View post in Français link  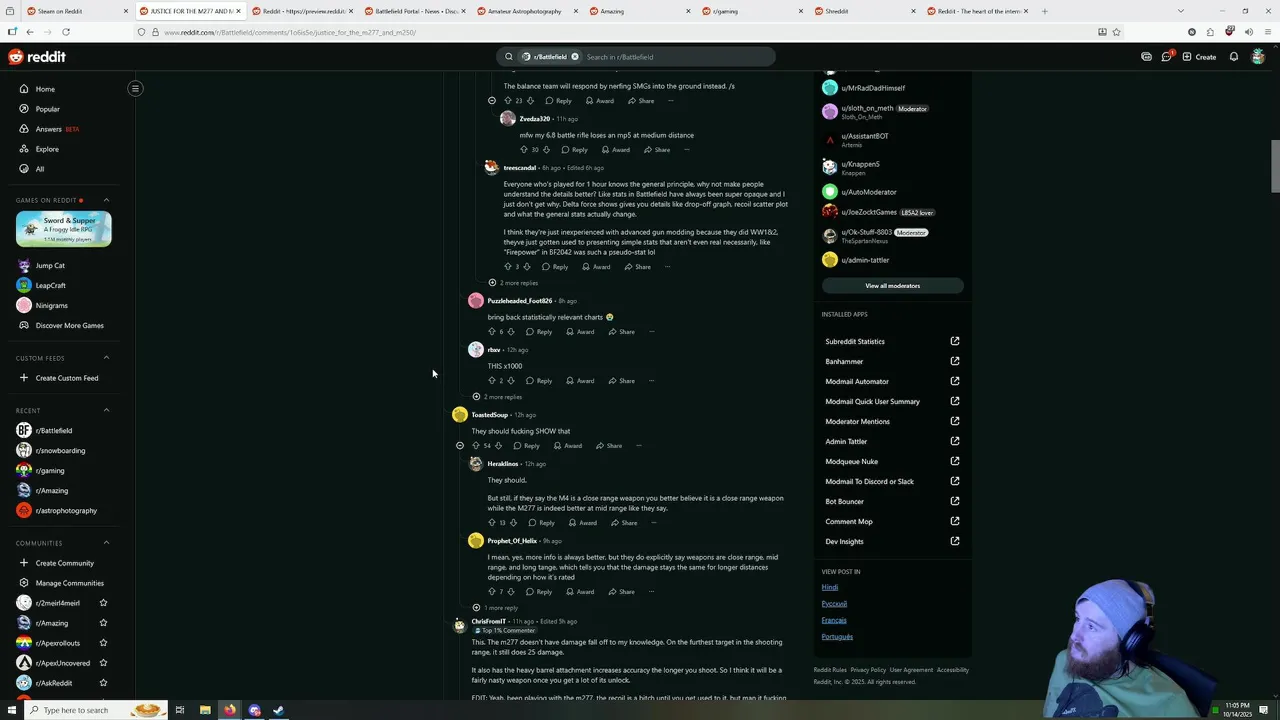pos(834,620)
